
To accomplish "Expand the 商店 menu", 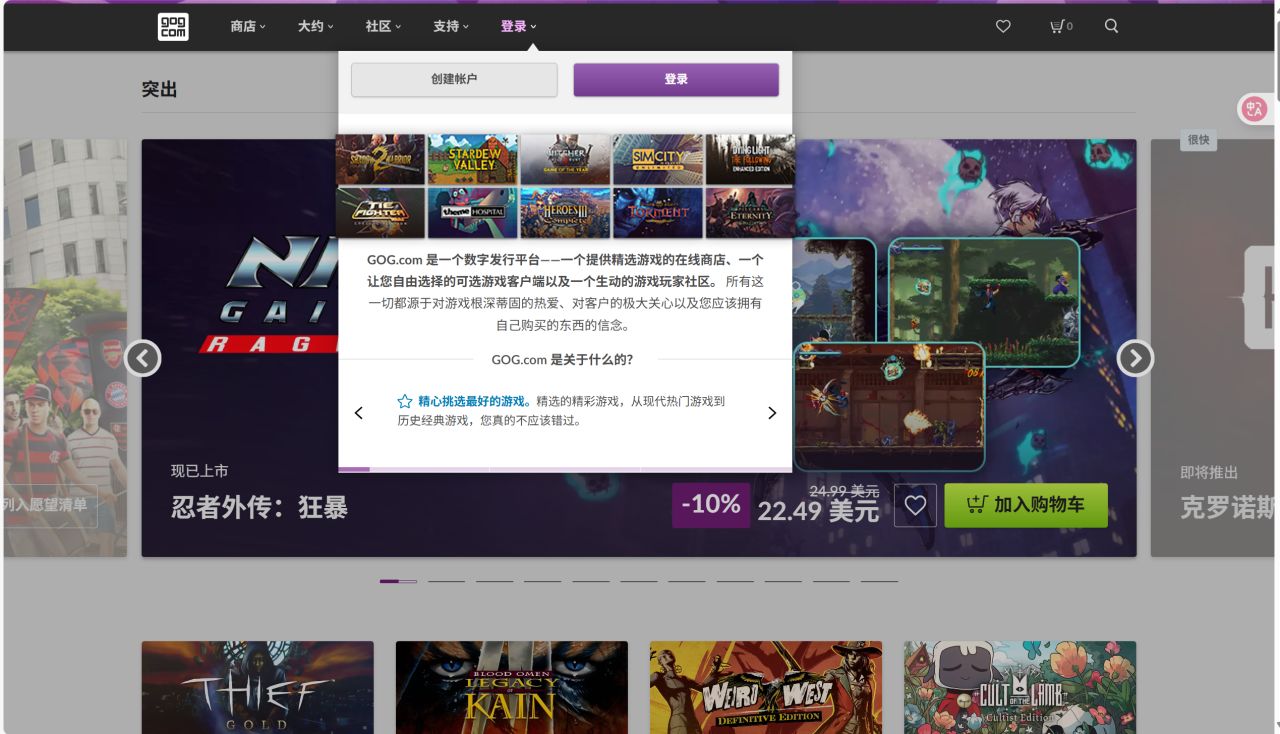I will 248,26.
